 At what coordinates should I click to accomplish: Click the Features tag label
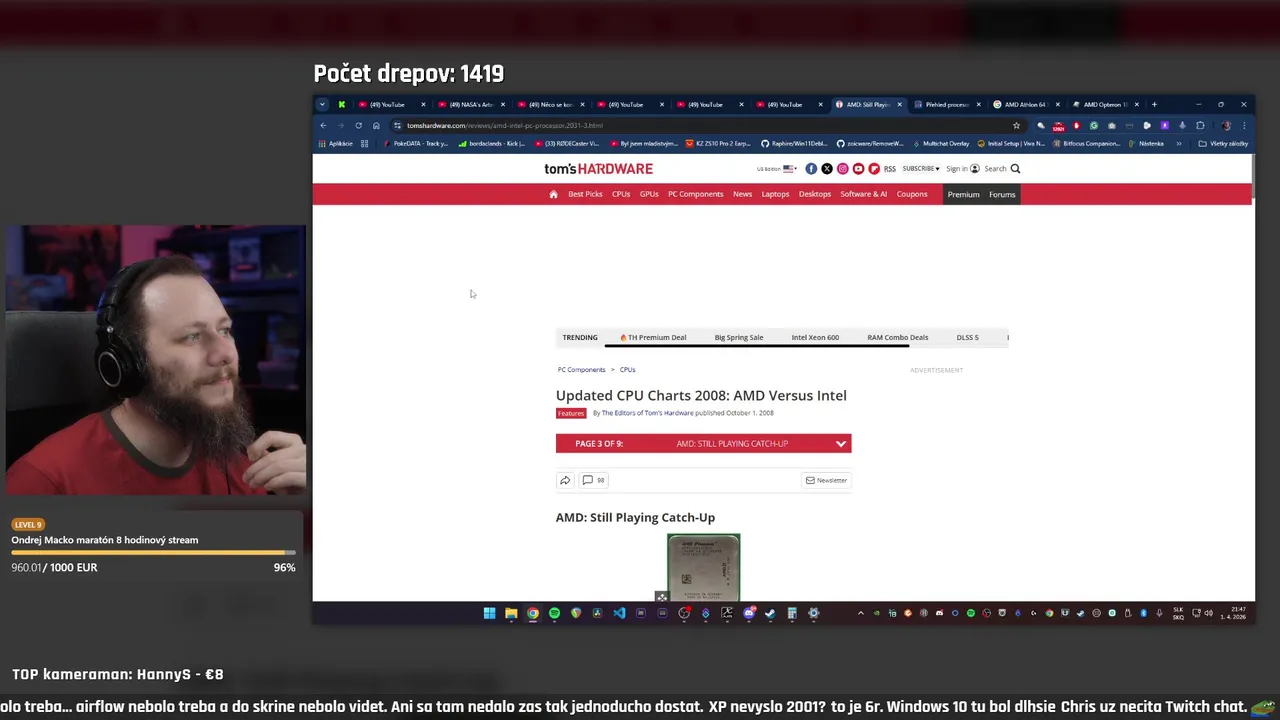tap(571, 413)
